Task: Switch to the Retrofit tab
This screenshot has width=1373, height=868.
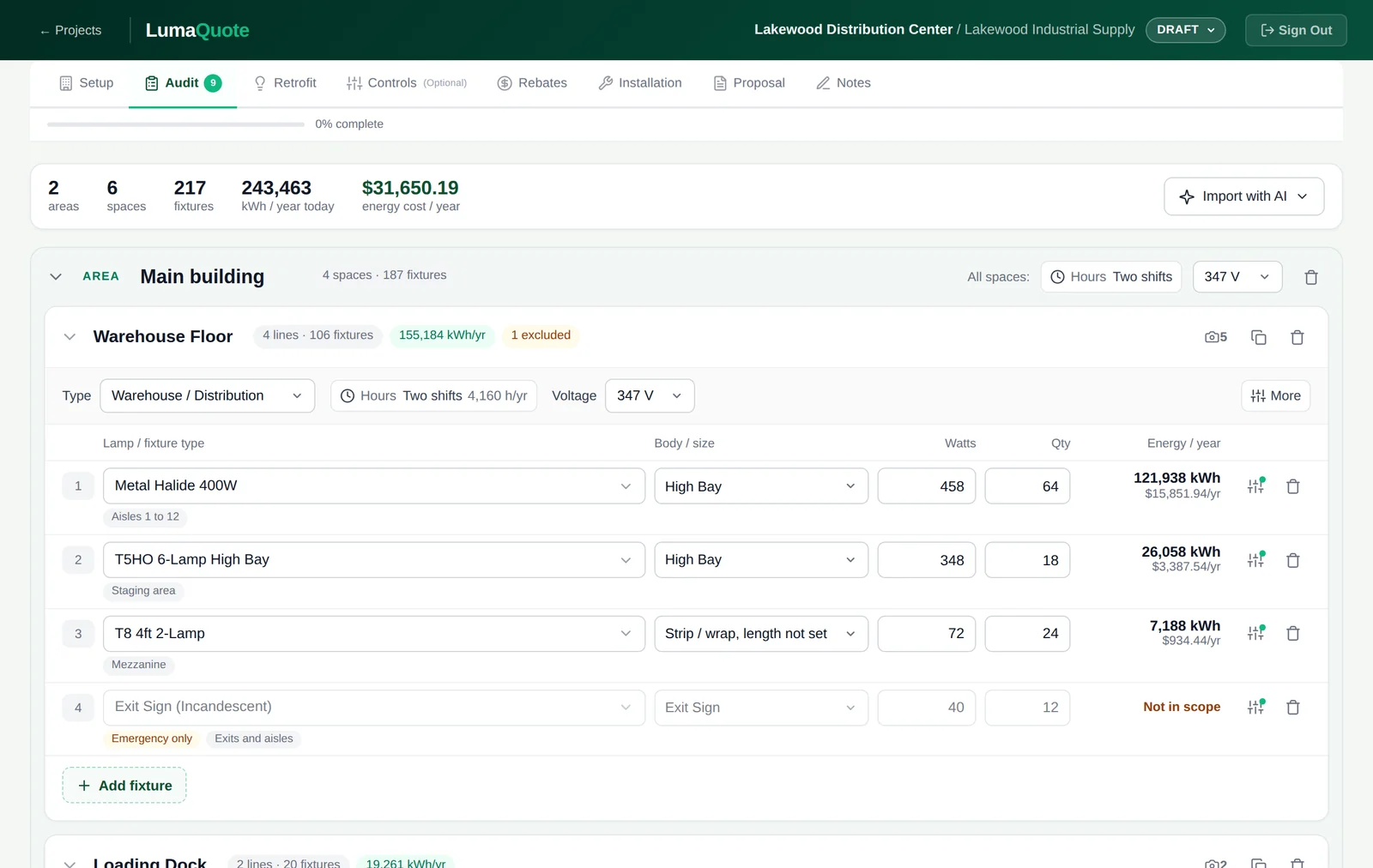Action: pyautogui.click(x=285, y=83)
